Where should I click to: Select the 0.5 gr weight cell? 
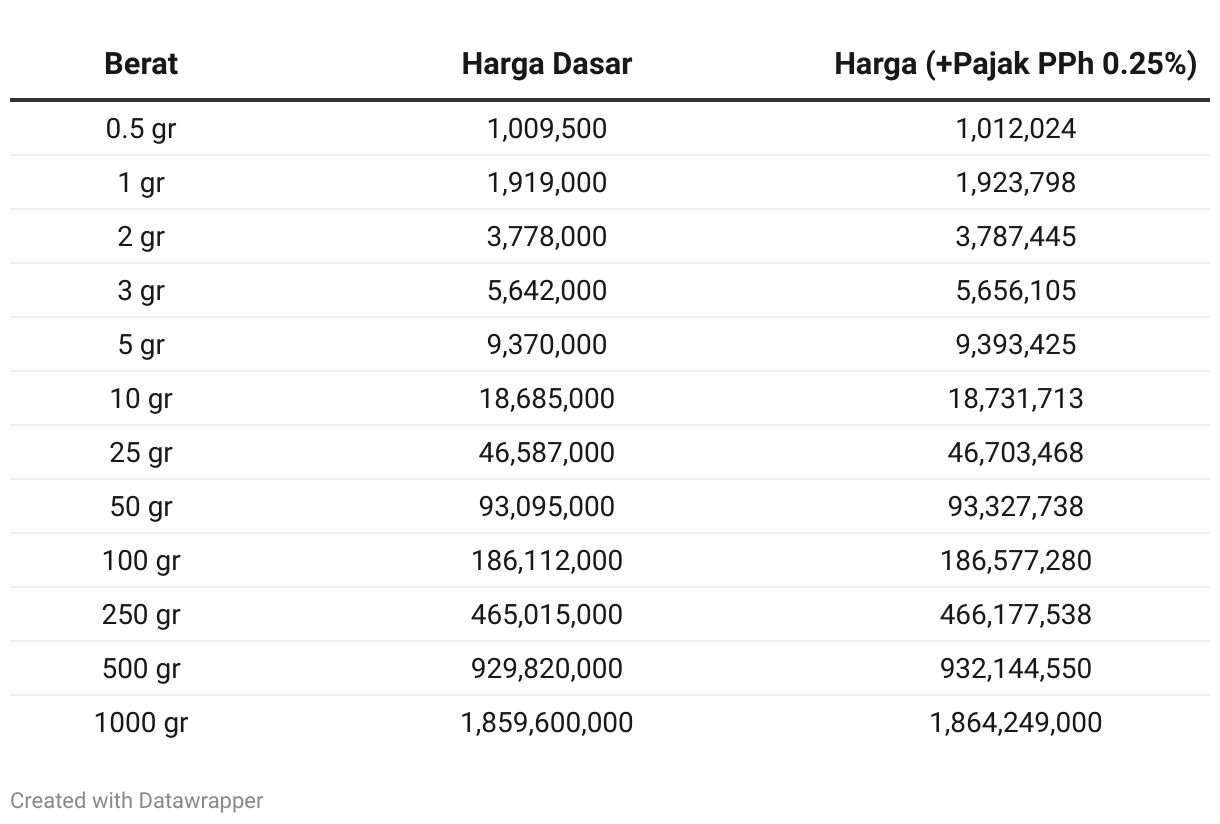(x=141, y=129)
